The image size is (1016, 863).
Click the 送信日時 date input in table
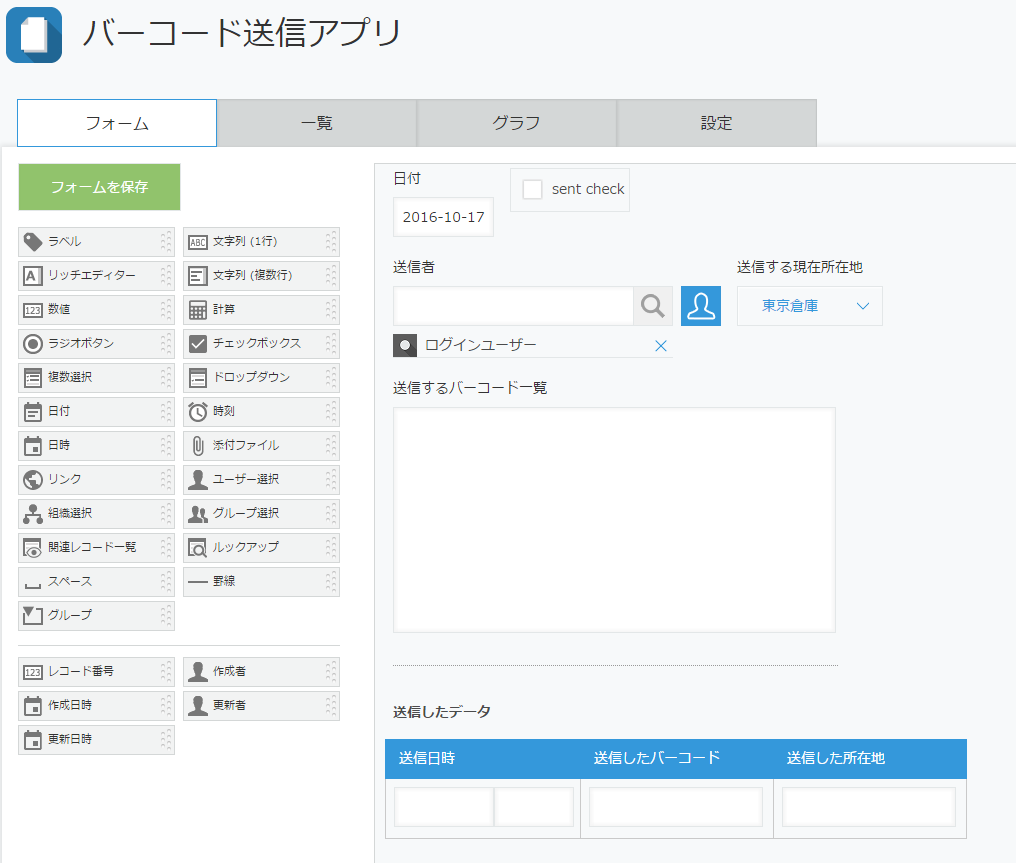444,807
